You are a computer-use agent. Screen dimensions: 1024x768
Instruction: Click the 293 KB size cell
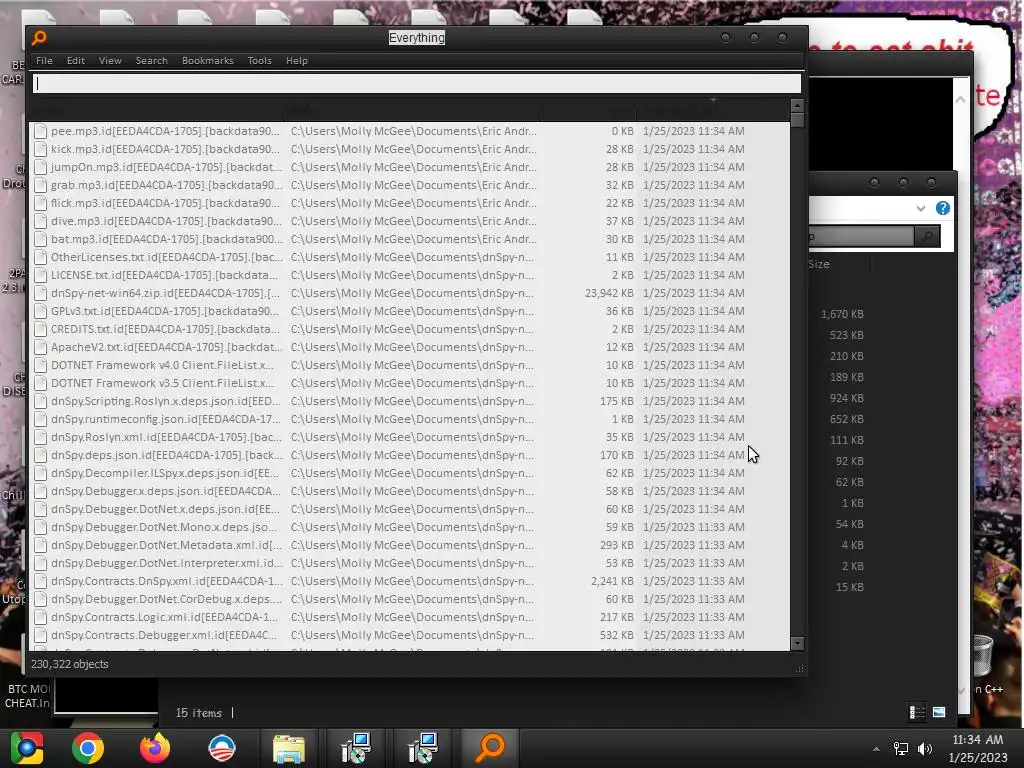pos(616,545)
